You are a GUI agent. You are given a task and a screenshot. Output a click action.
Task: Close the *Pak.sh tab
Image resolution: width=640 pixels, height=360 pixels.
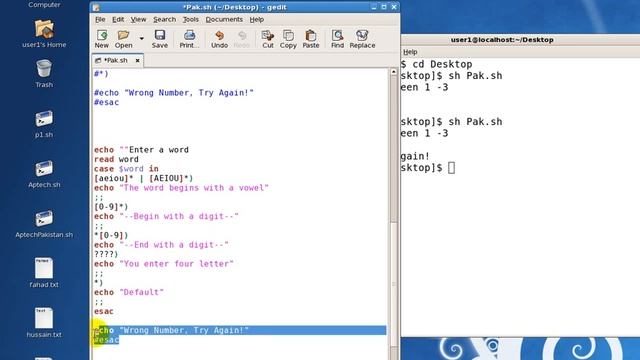pyautogui.click(x=138, y=60)
